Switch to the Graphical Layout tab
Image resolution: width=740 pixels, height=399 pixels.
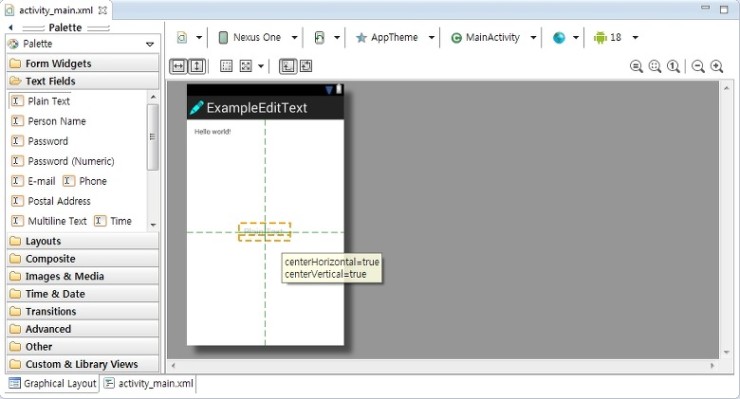pos(52,383)
